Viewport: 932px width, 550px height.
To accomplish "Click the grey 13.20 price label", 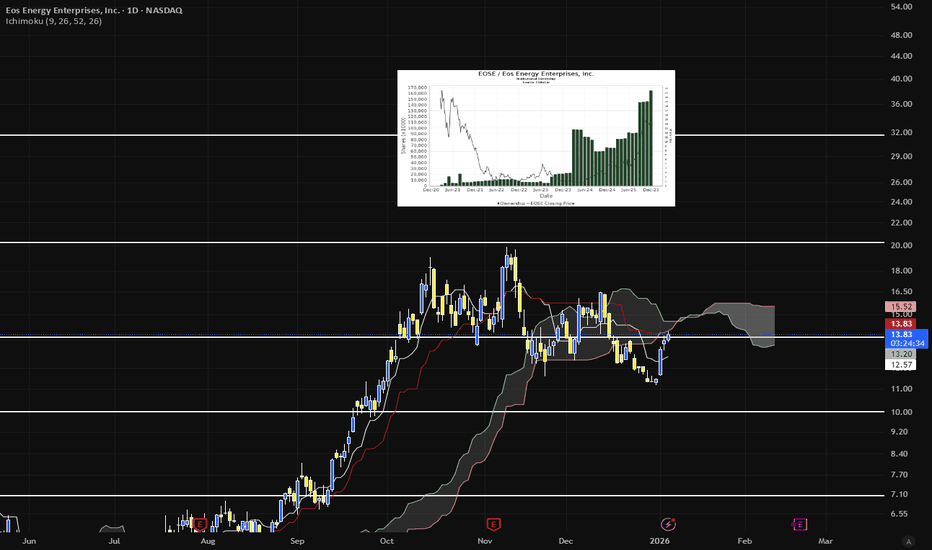I will (900, 354).
